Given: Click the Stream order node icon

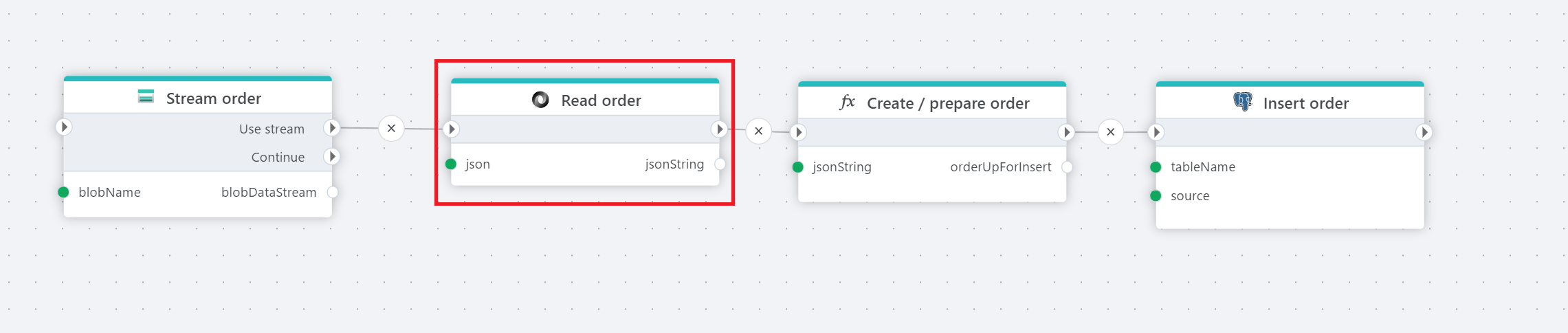Looking at the screenshot, I should [x=146, y=96].
